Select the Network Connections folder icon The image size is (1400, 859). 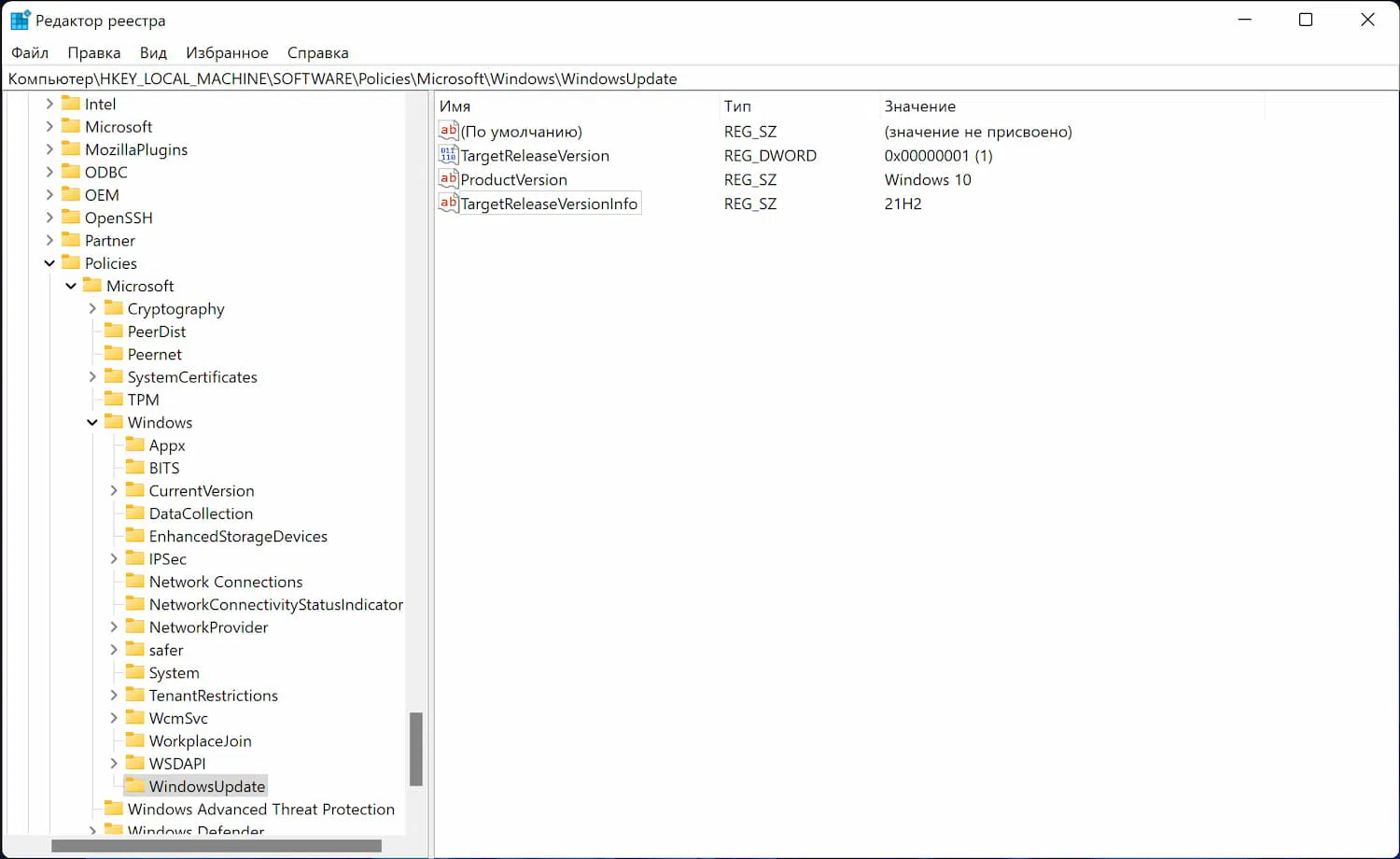click(135, 581)
